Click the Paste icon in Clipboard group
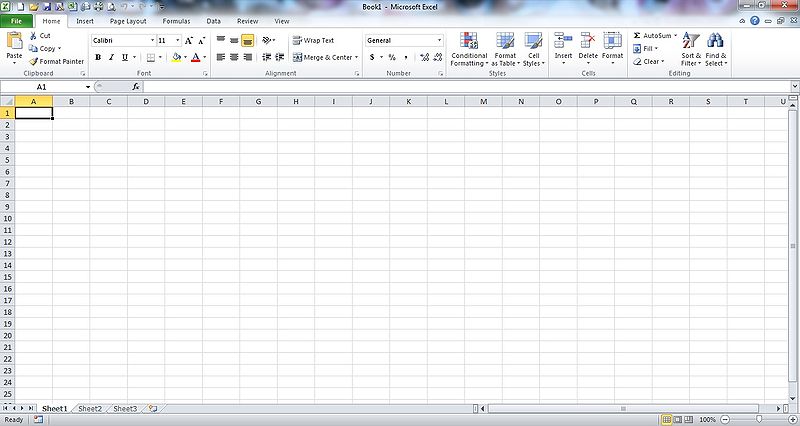The height and width of the screenshot is (426, 800). [14, 42]
